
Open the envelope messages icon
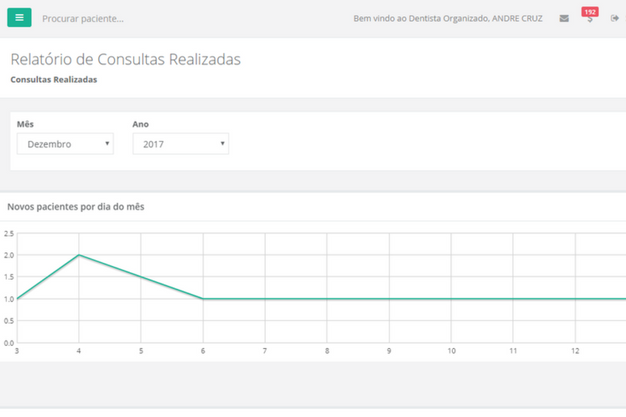coord(564,19)
